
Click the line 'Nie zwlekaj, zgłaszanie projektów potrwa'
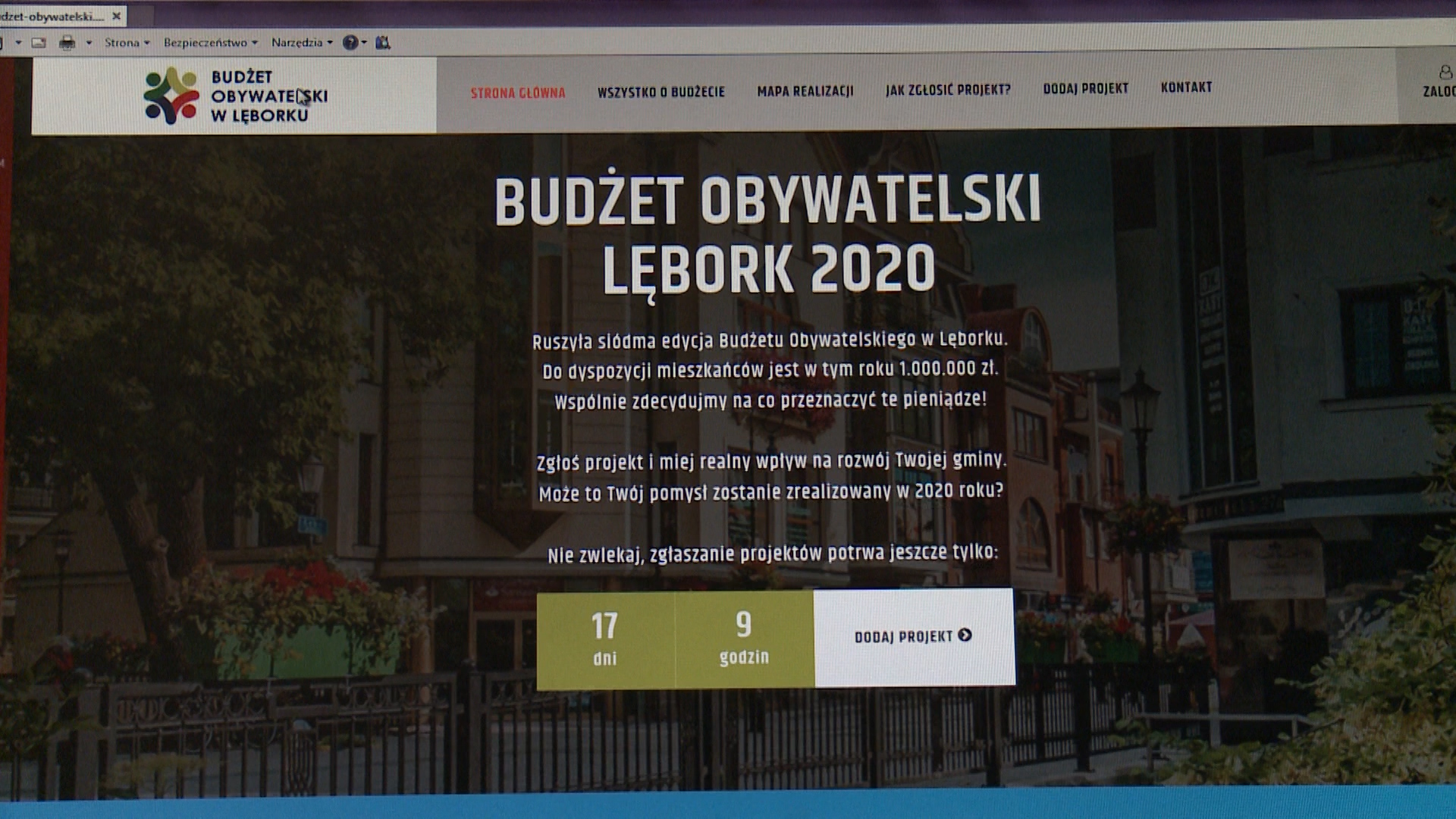point(773,554)
